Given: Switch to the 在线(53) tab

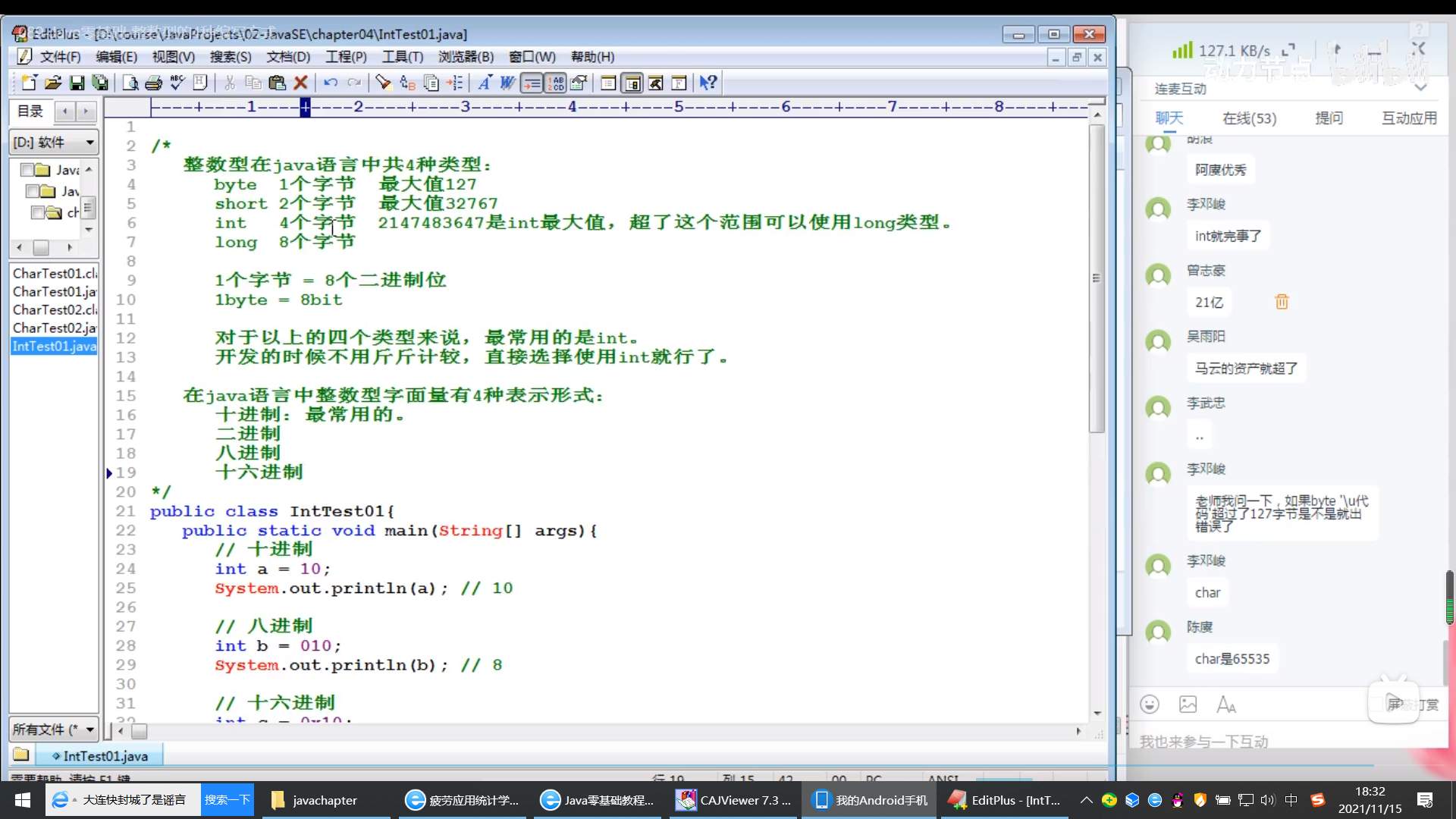Looking at the screenshot, I should 1249,118.
